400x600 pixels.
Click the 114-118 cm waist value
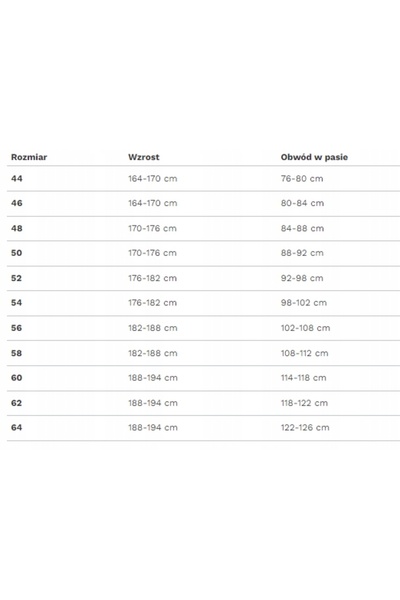click(x=304, y=377)
